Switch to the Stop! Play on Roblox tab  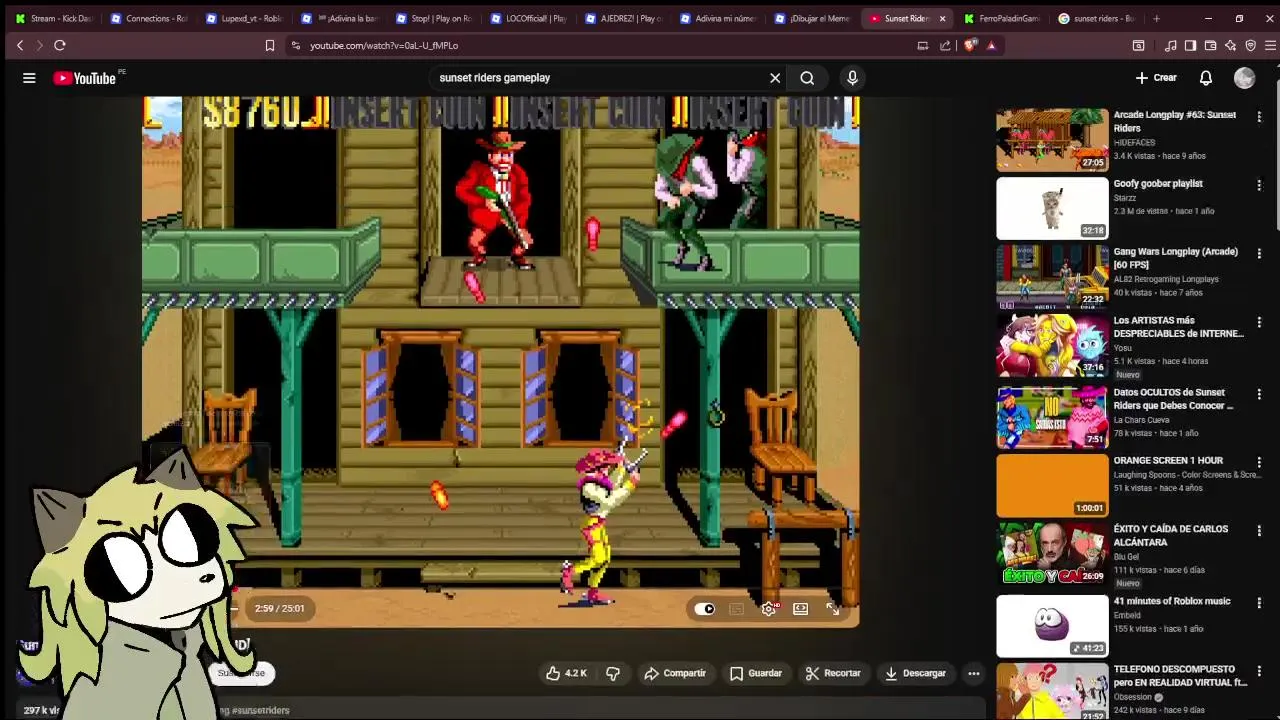(x=433, y=18)
